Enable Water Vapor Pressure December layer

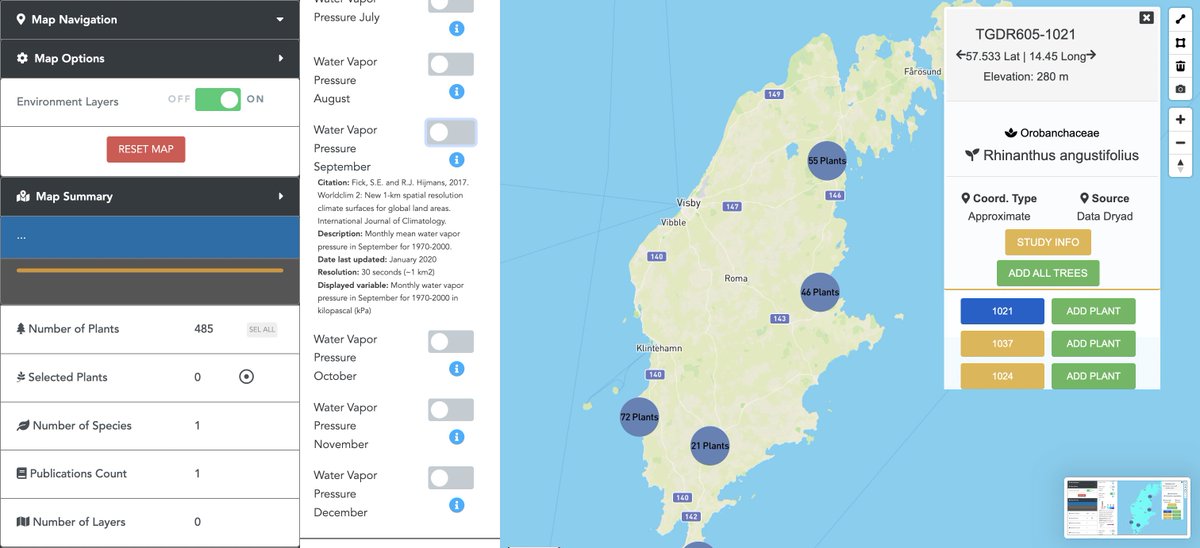tap(451, 478)
